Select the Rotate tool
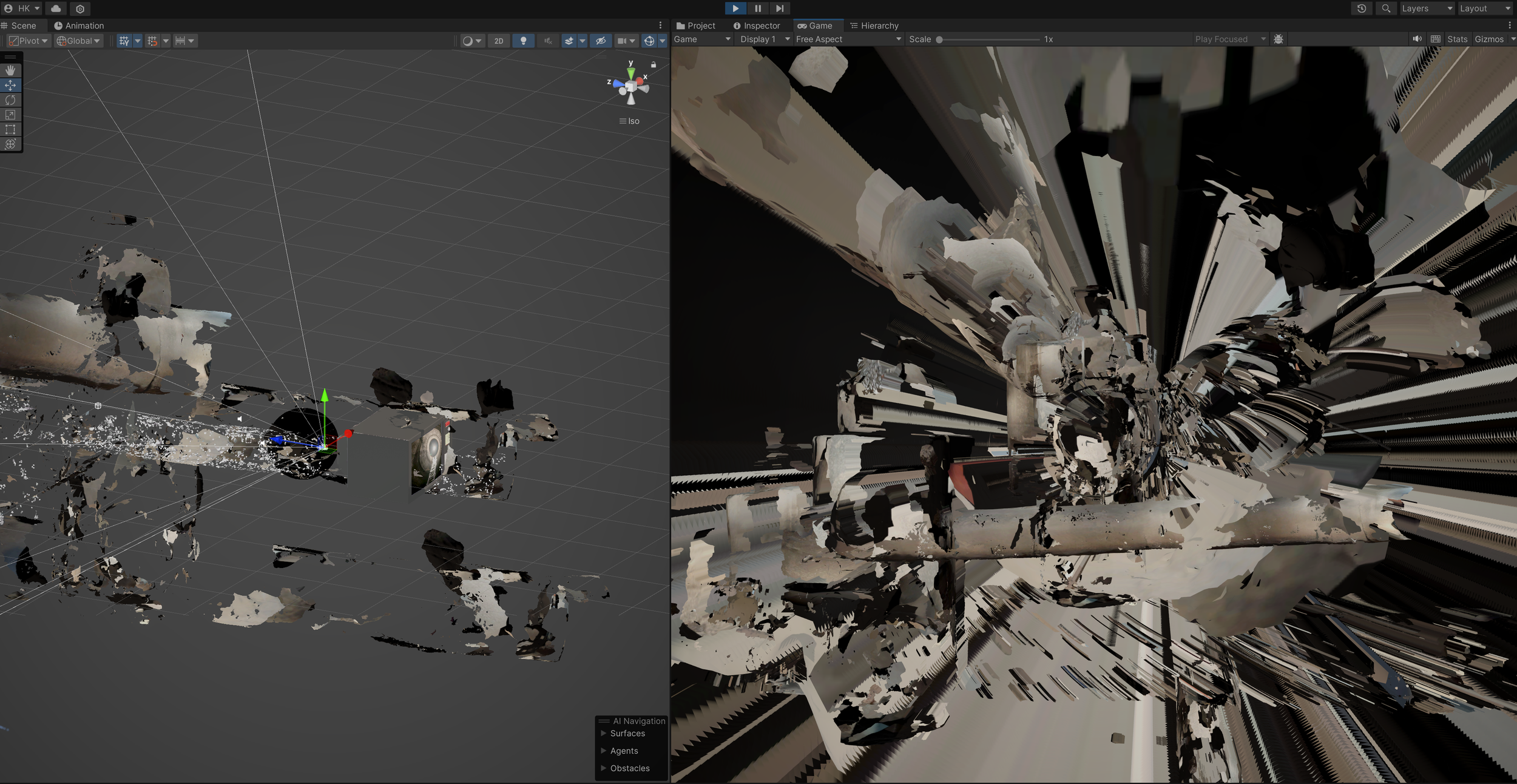 click(10, 100)
